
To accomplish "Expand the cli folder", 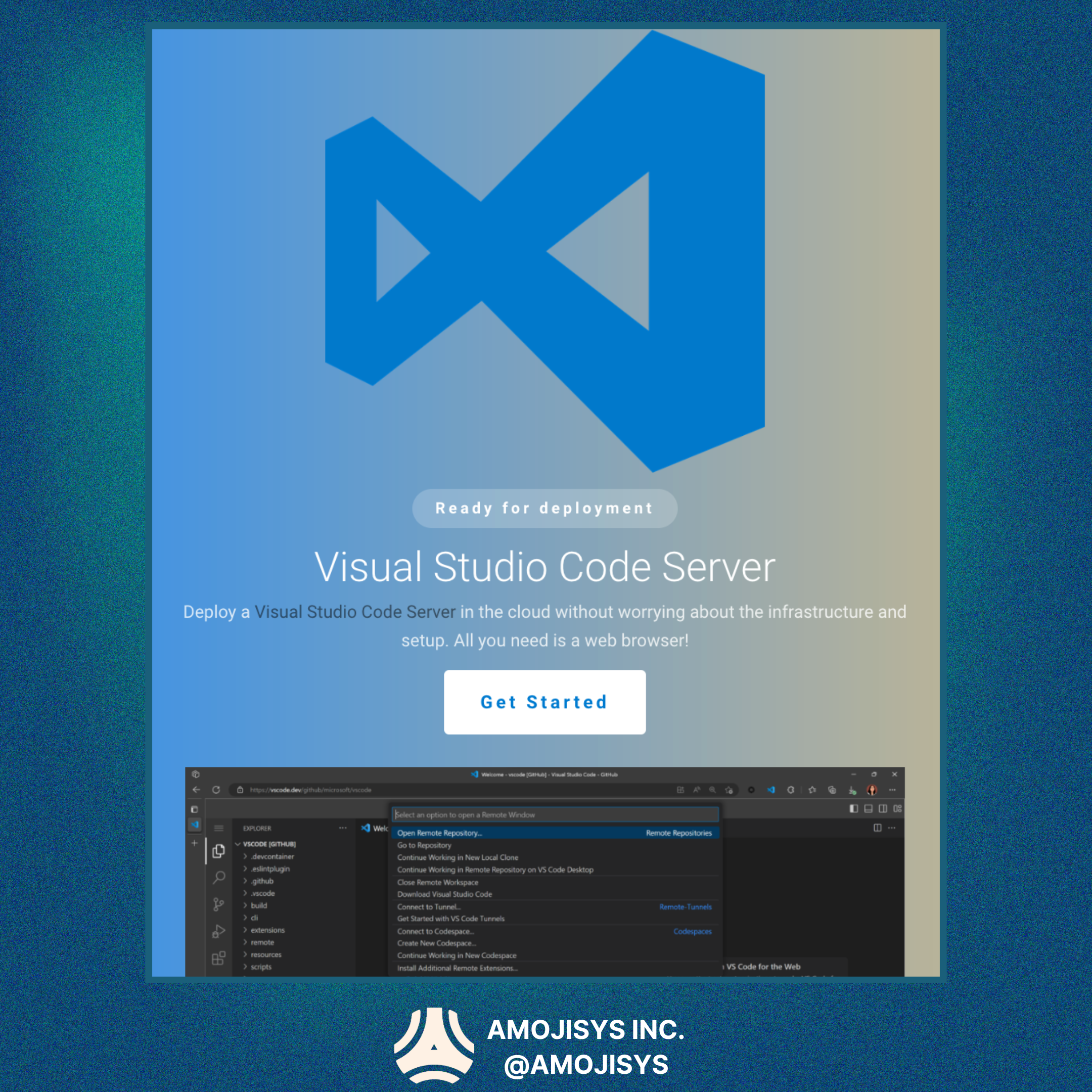I will tap(254, 918).
